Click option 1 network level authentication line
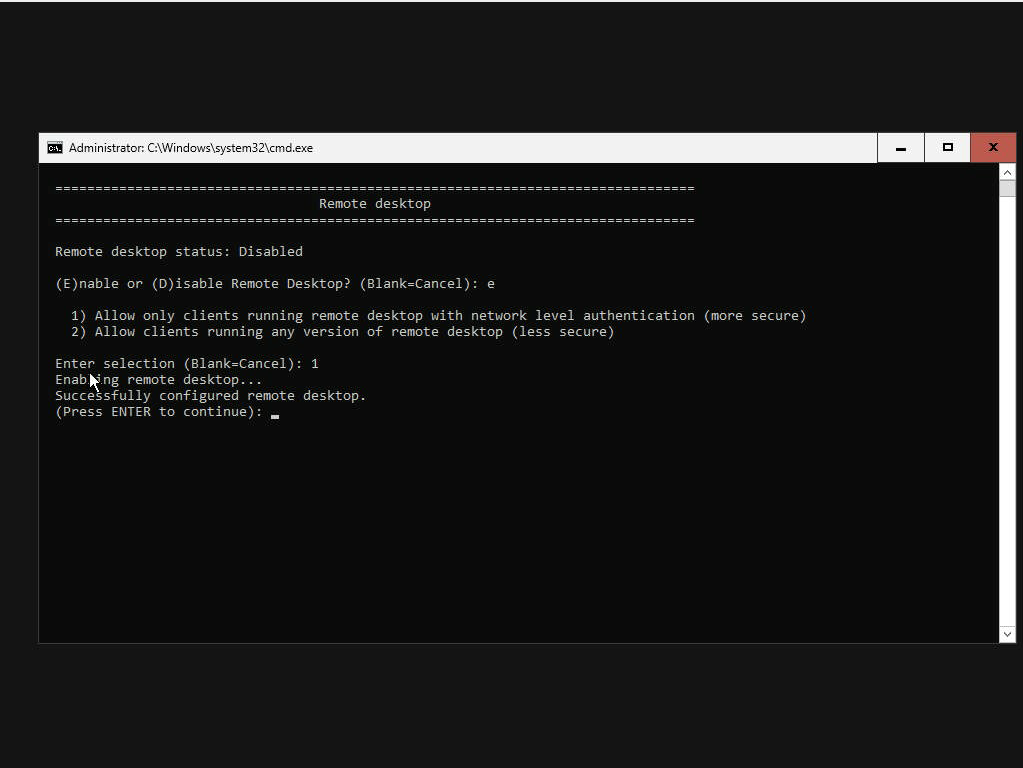Screen dimensions: 1023x768 (x=438, y=316)
